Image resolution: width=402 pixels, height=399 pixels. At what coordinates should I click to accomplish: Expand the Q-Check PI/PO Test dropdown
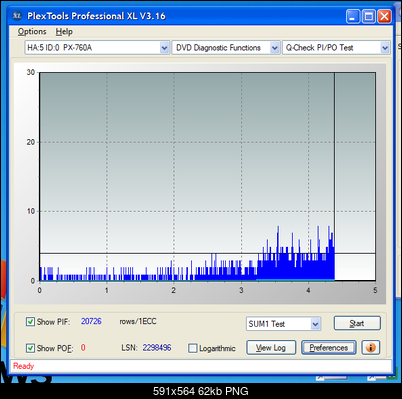pyautogui.click(x=385, y=48)
